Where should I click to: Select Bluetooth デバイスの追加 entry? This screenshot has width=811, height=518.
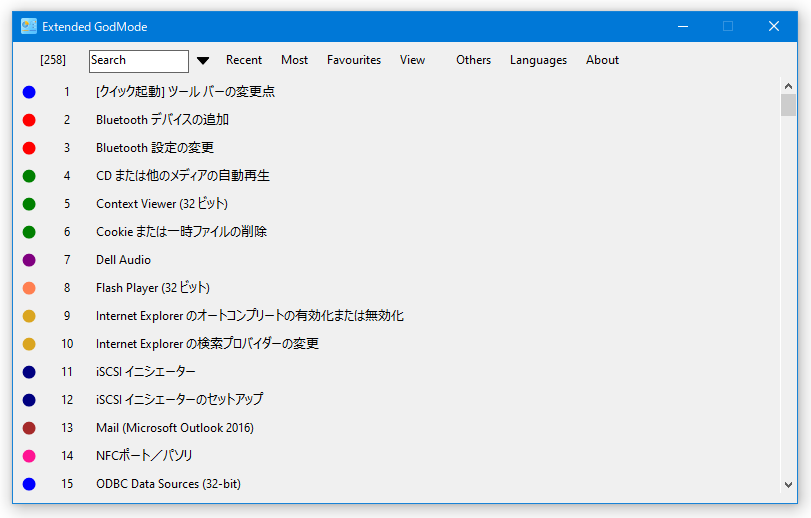coord(162,120)
